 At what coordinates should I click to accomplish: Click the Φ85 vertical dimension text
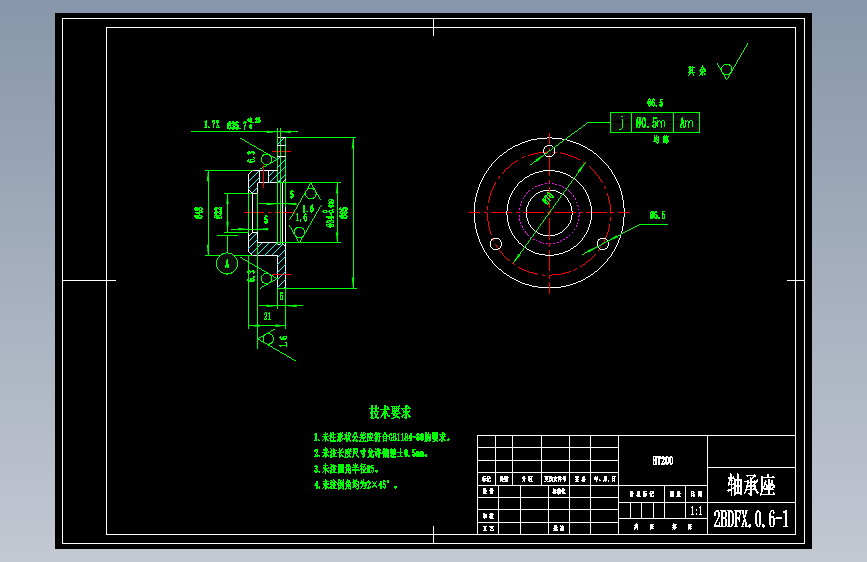pyautogui.click(x=344, y=212)
